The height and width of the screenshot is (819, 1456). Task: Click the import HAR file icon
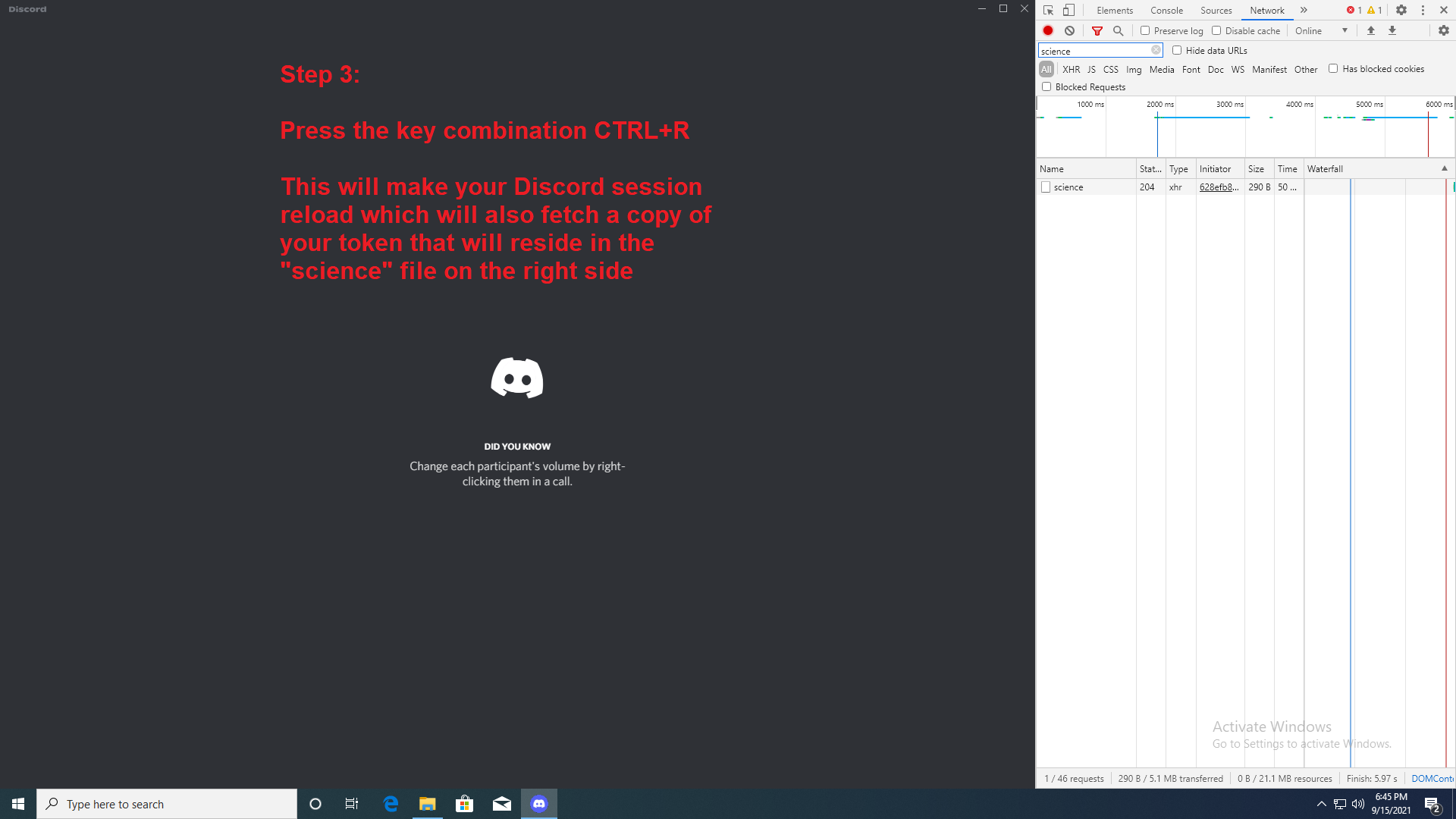(1371, 30)
